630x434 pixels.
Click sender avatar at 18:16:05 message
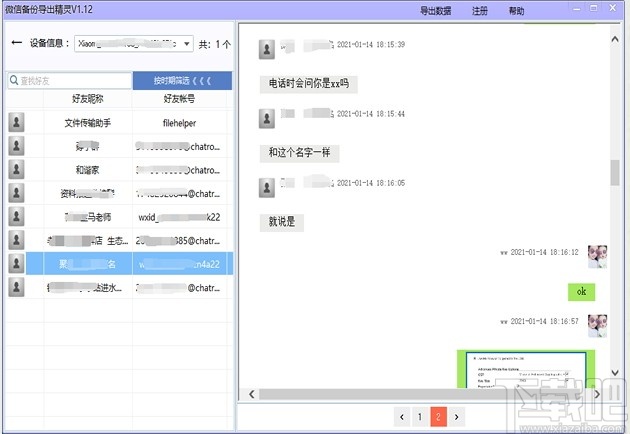pyautogui.click(x=267, y=188)
